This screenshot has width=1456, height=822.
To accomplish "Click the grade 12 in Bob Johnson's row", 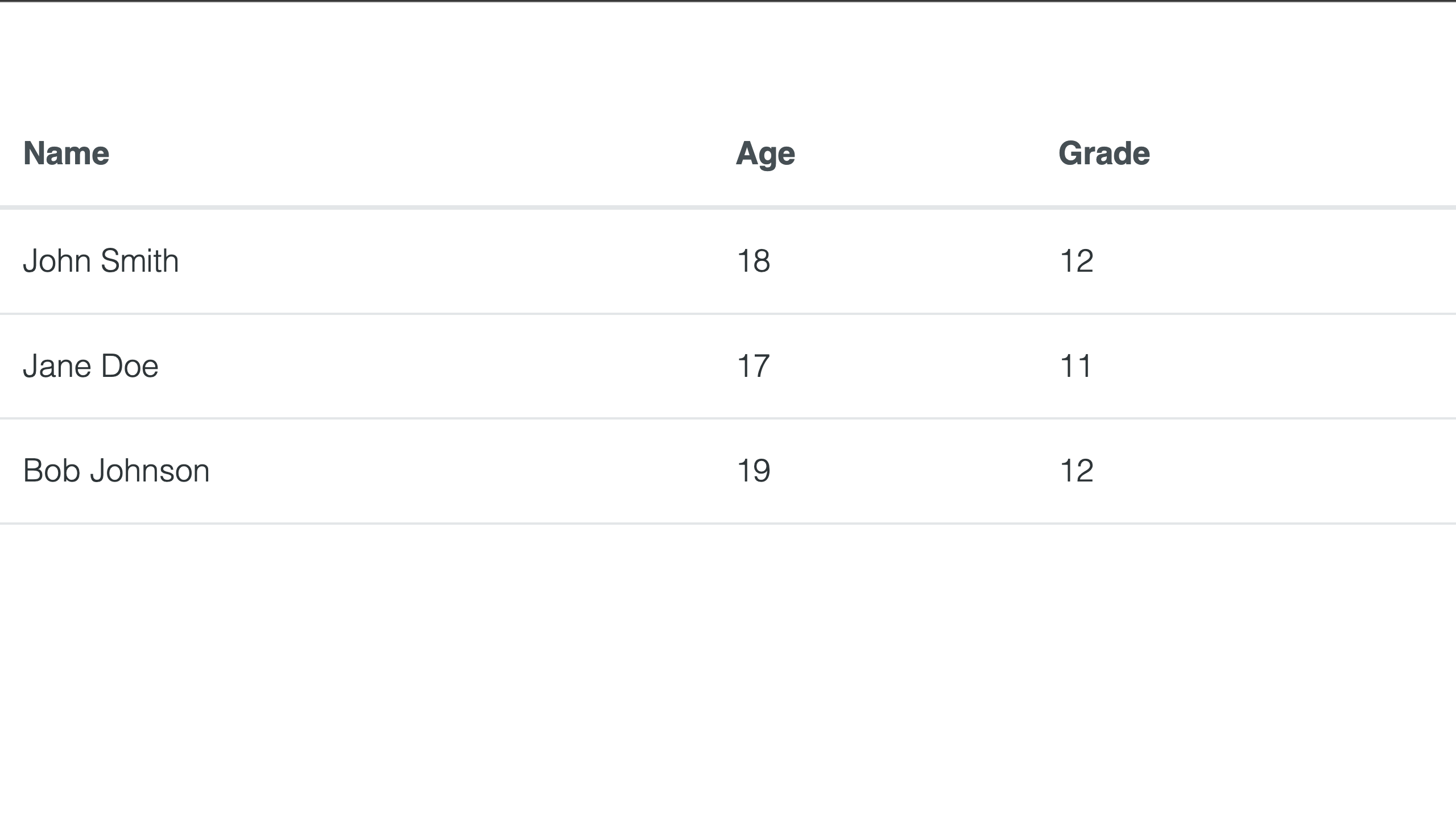I will [1077, 471].
